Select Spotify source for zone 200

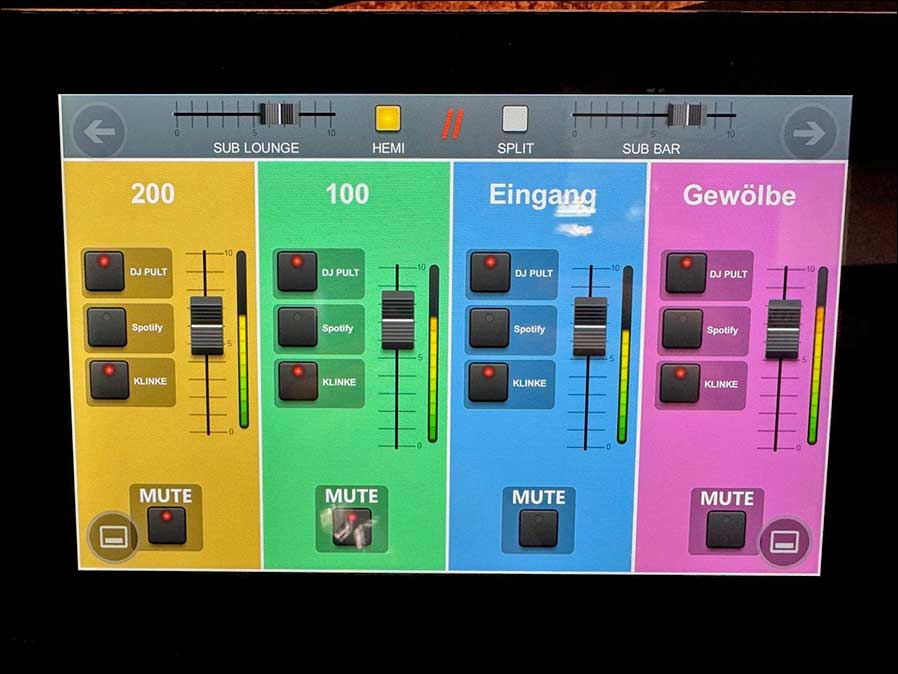[x=105, y=326]
